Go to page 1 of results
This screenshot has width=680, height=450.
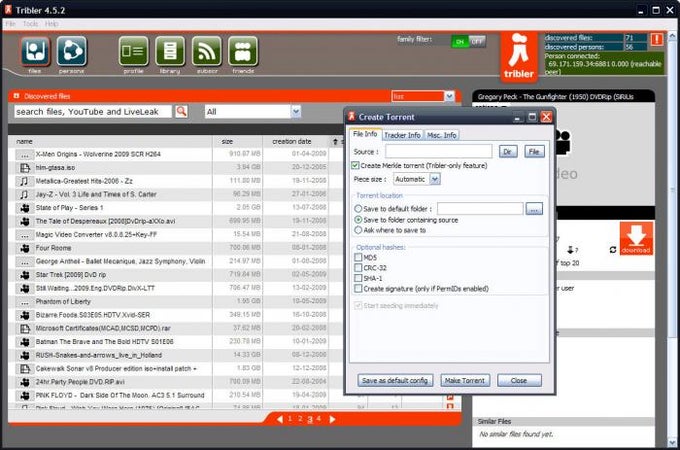click(290, 419)
